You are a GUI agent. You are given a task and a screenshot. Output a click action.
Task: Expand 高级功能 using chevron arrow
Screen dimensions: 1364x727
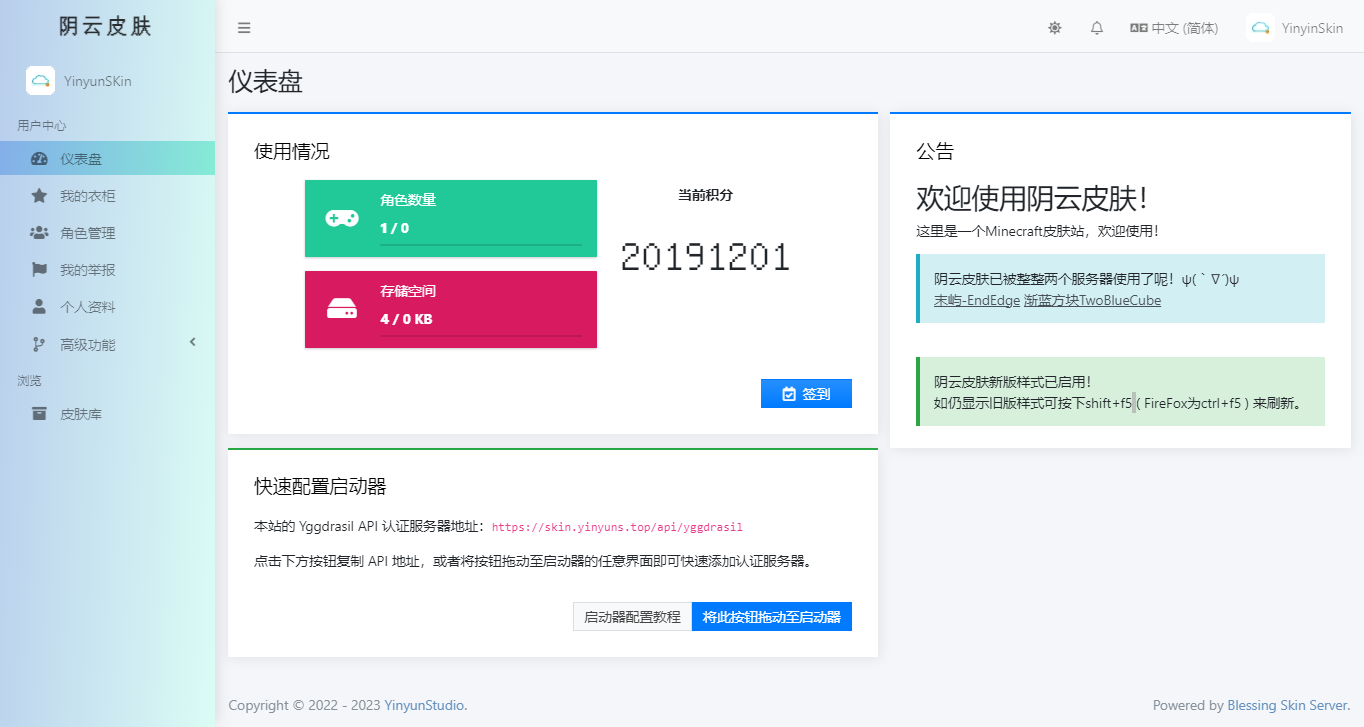(193, 343)
